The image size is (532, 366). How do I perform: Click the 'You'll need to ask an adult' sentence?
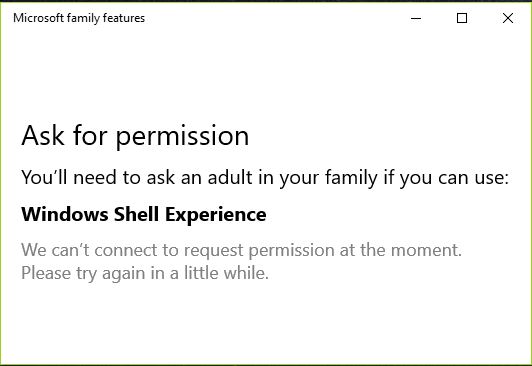[x=265, y=178]
